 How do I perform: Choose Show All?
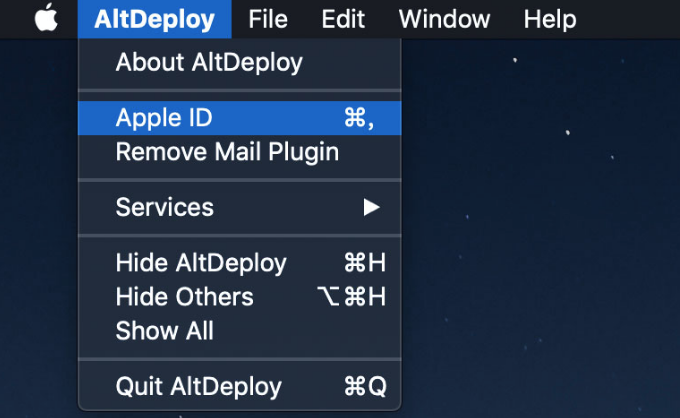coord(240,330)
